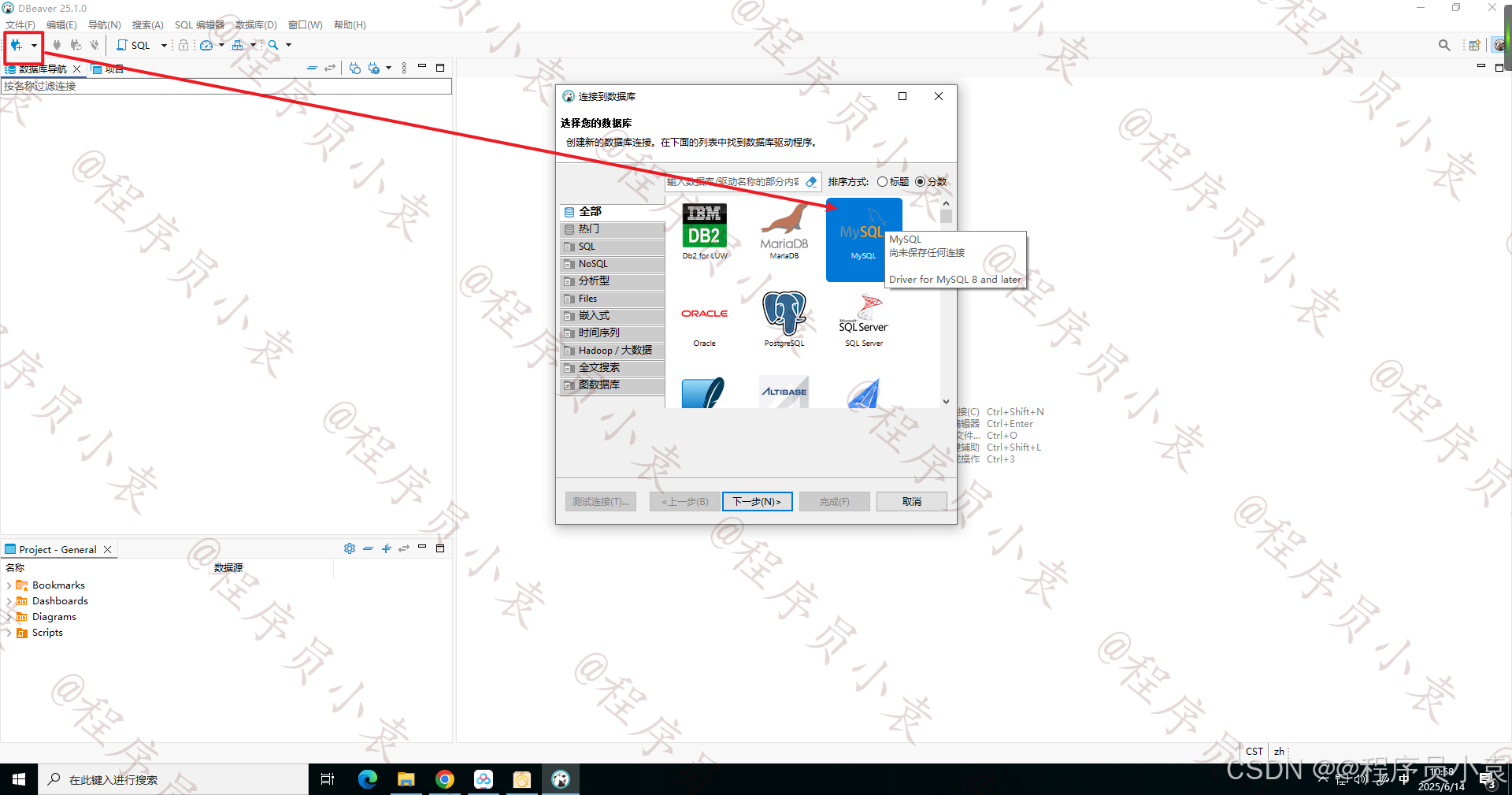
Task: Select the Hadoop / 大数据 category
Action: point(613,351)
